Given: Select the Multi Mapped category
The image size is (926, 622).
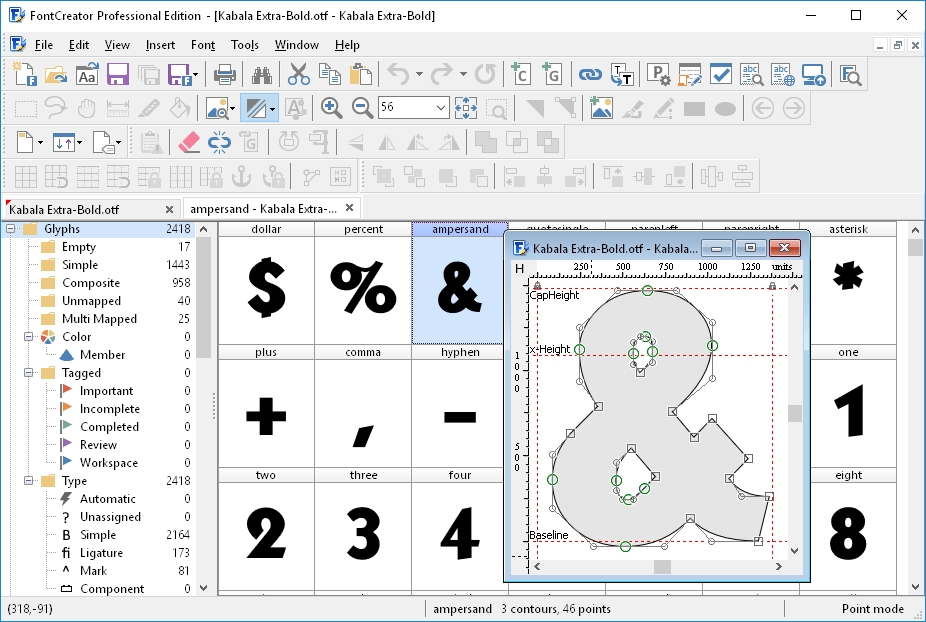Looking at the screenshot, I should 99,319.
